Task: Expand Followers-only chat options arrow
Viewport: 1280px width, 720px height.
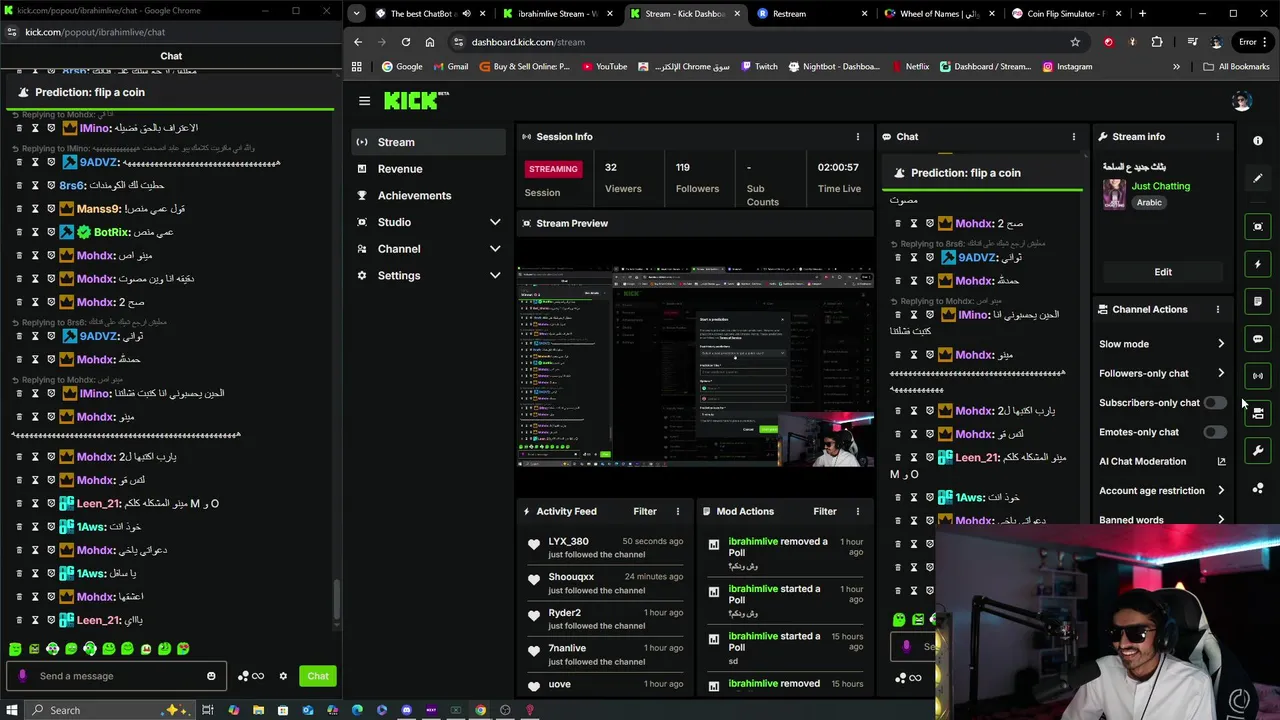Action: click(x=1221, y=374)
